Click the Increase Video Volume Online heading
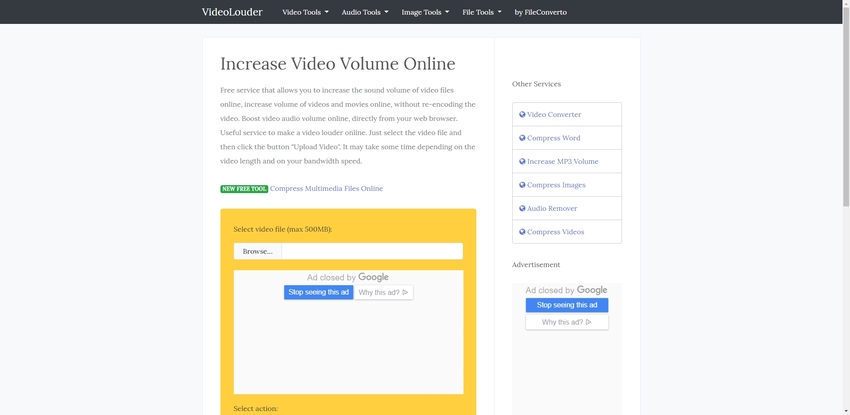Image resolution: width=850 pixels, height=415 pixels. [x=338, y=64]
